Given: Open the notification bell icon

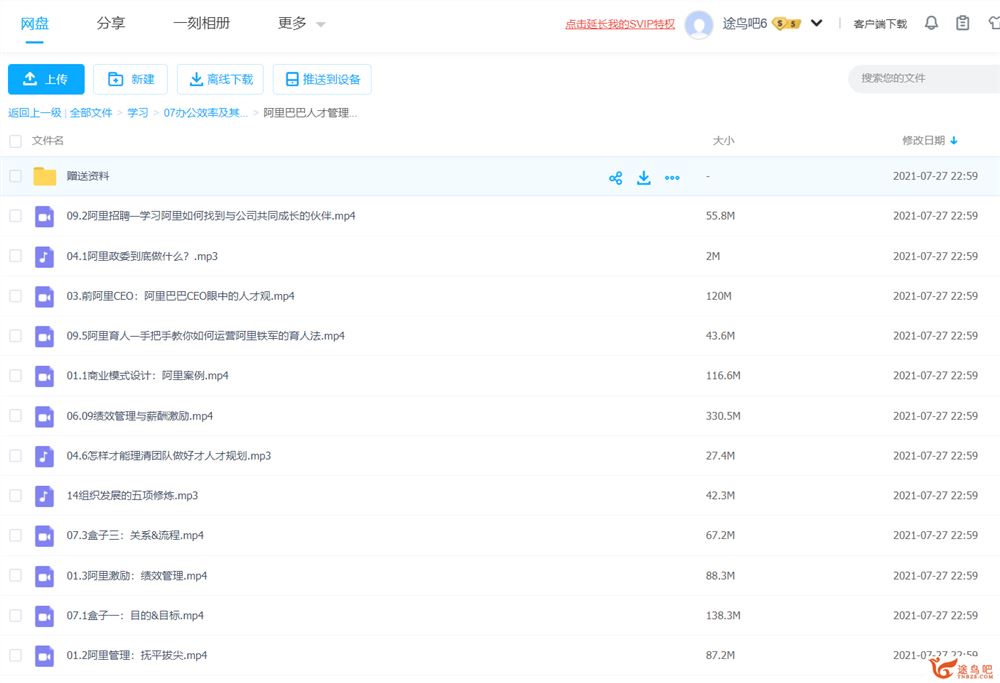Looking at the screenshot, I should [931, 23].
